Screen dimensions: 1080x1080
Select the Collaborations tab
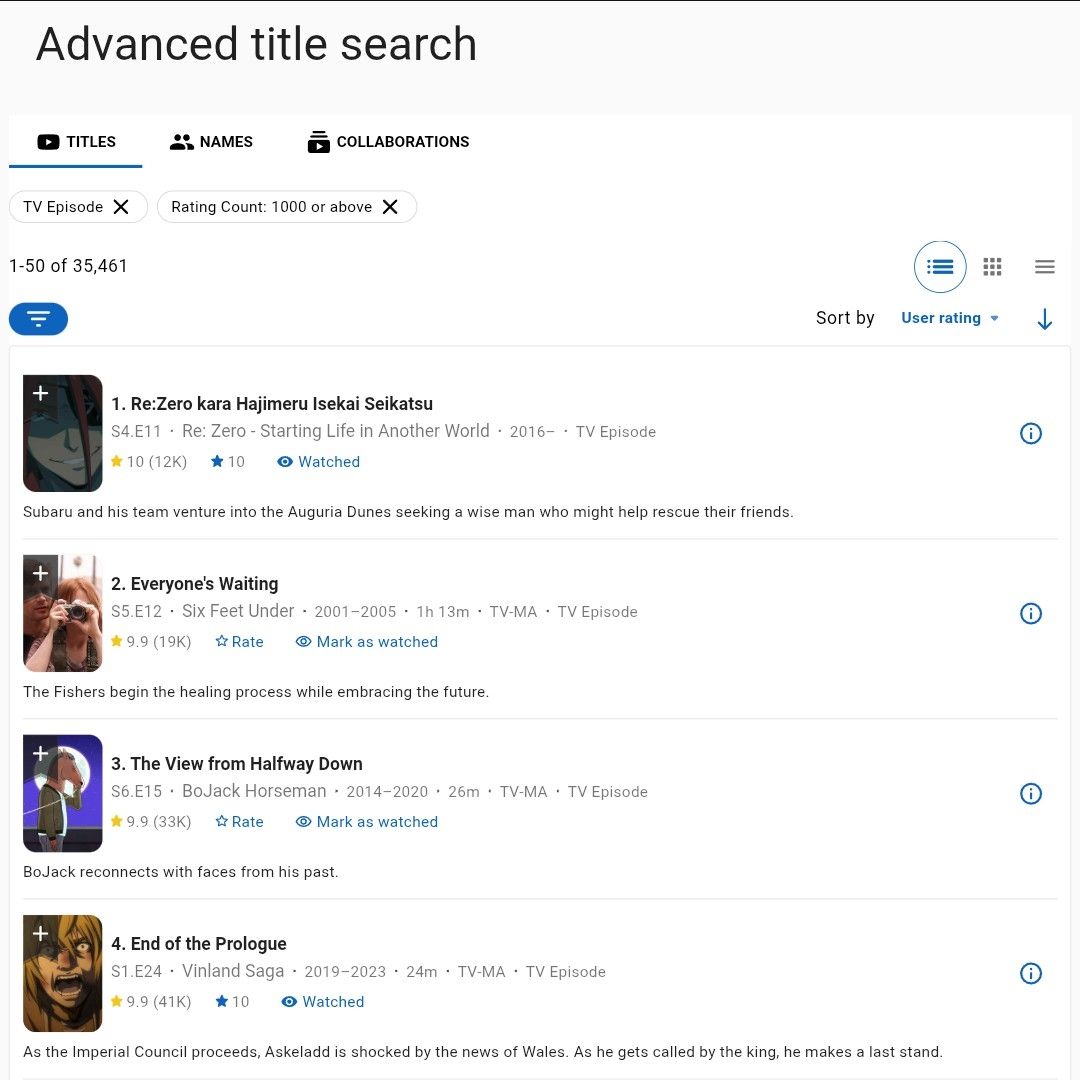click(x=388, y=142)
